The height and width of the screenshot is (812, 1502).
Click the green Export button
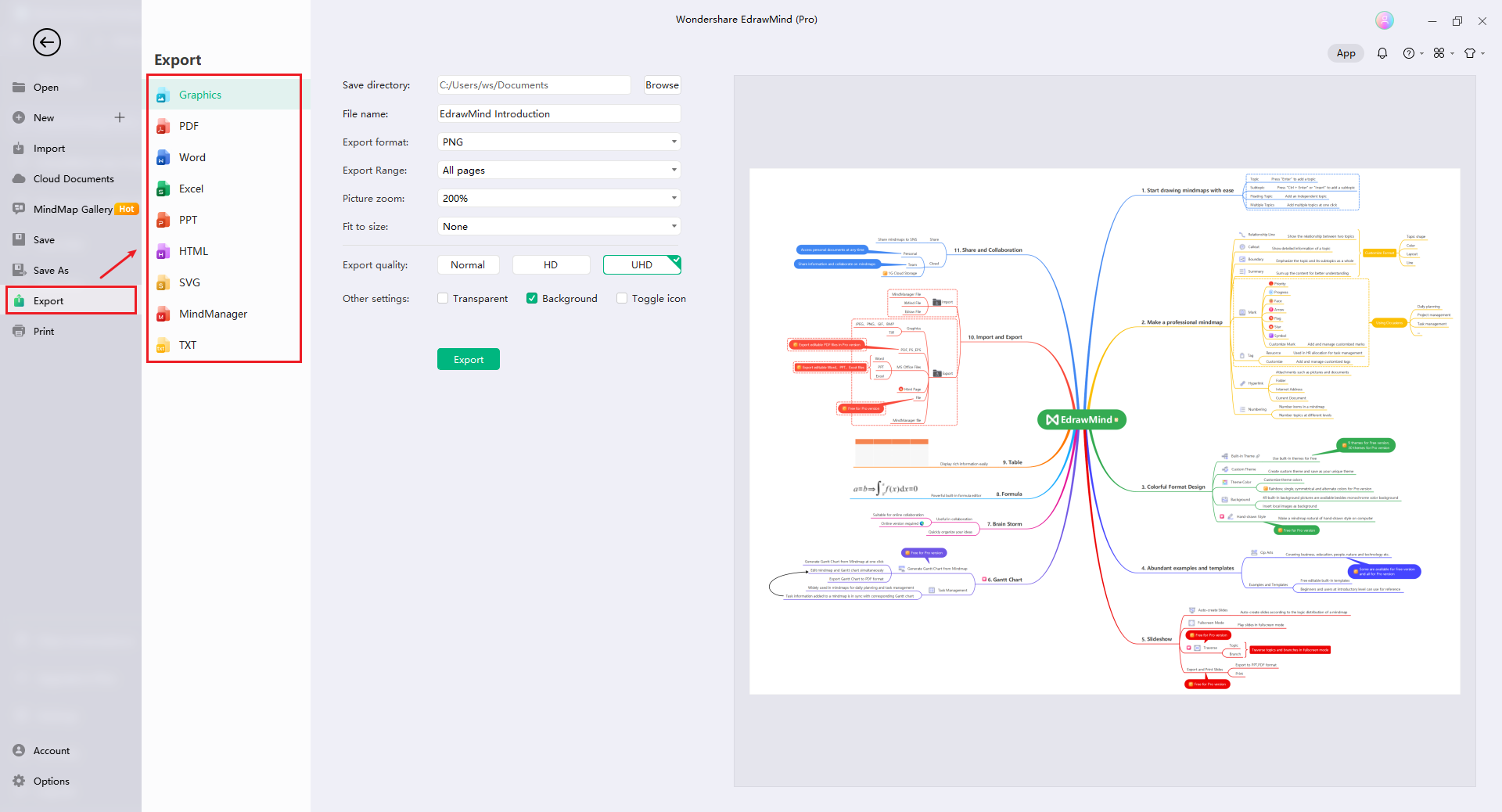click(x=469, y=359)
